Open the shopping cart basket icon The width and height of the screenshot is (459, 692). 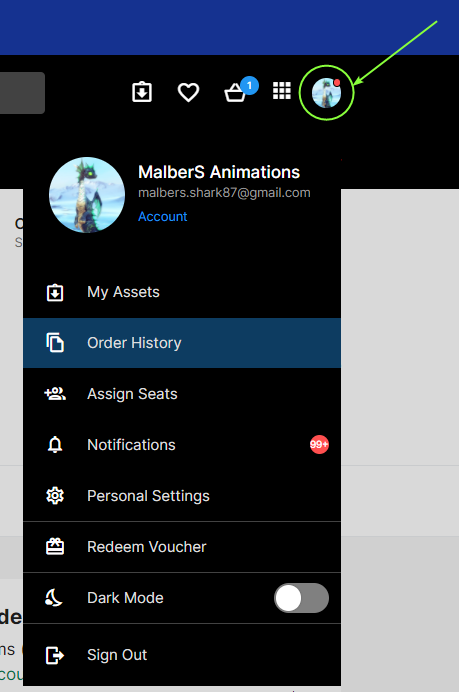click(235, 93)
